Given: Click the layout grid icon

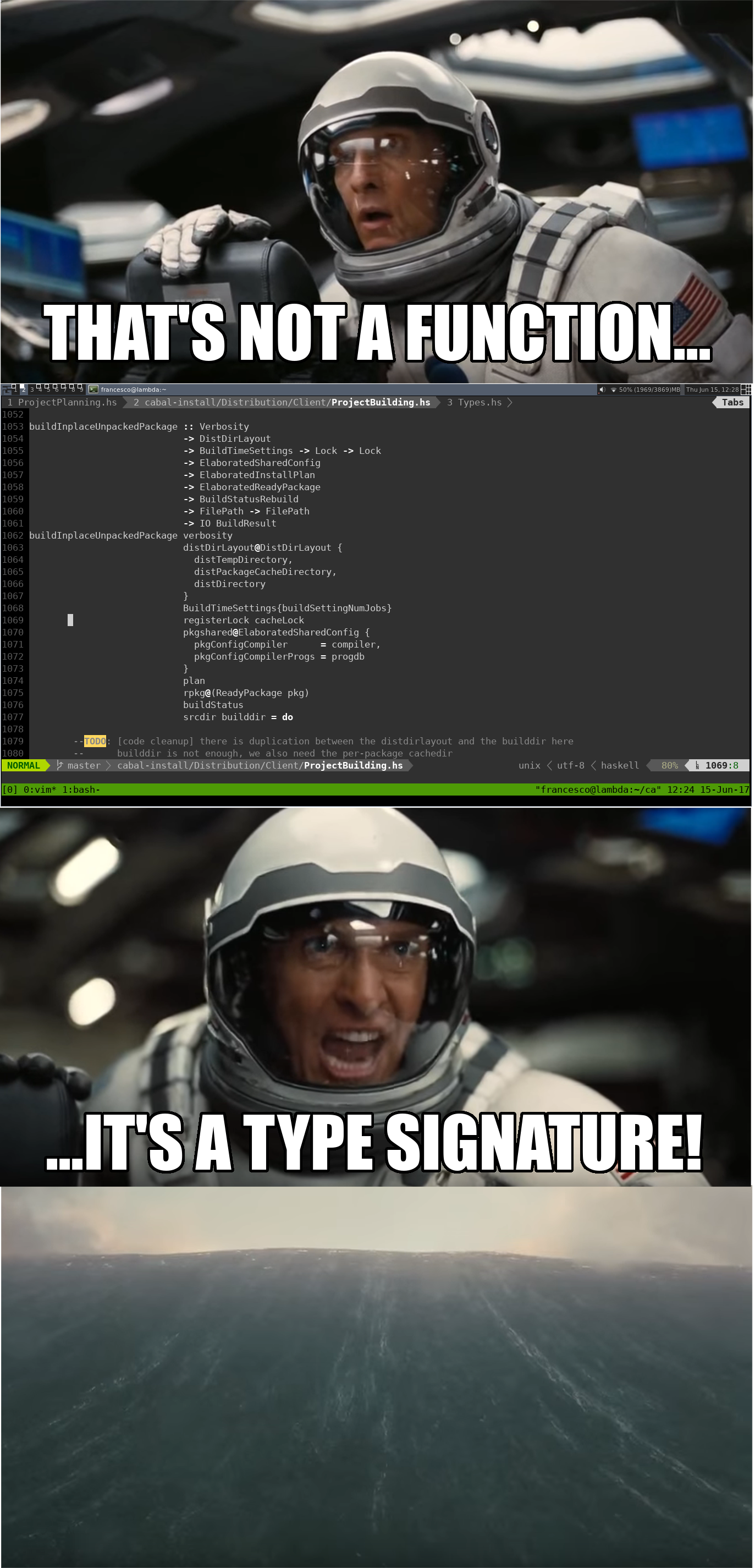Looking at the screenshot, I should coord(746,390).
